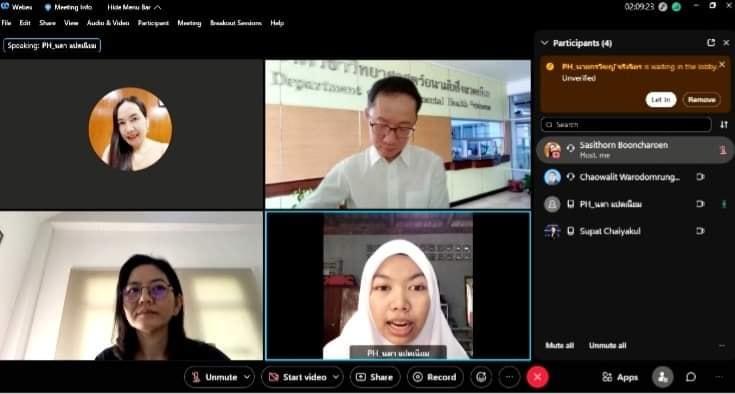Image resolution: width=735 pixels, height=394 pixels.
Task: Start recording with Record button
Action: (x=435, y=377)
